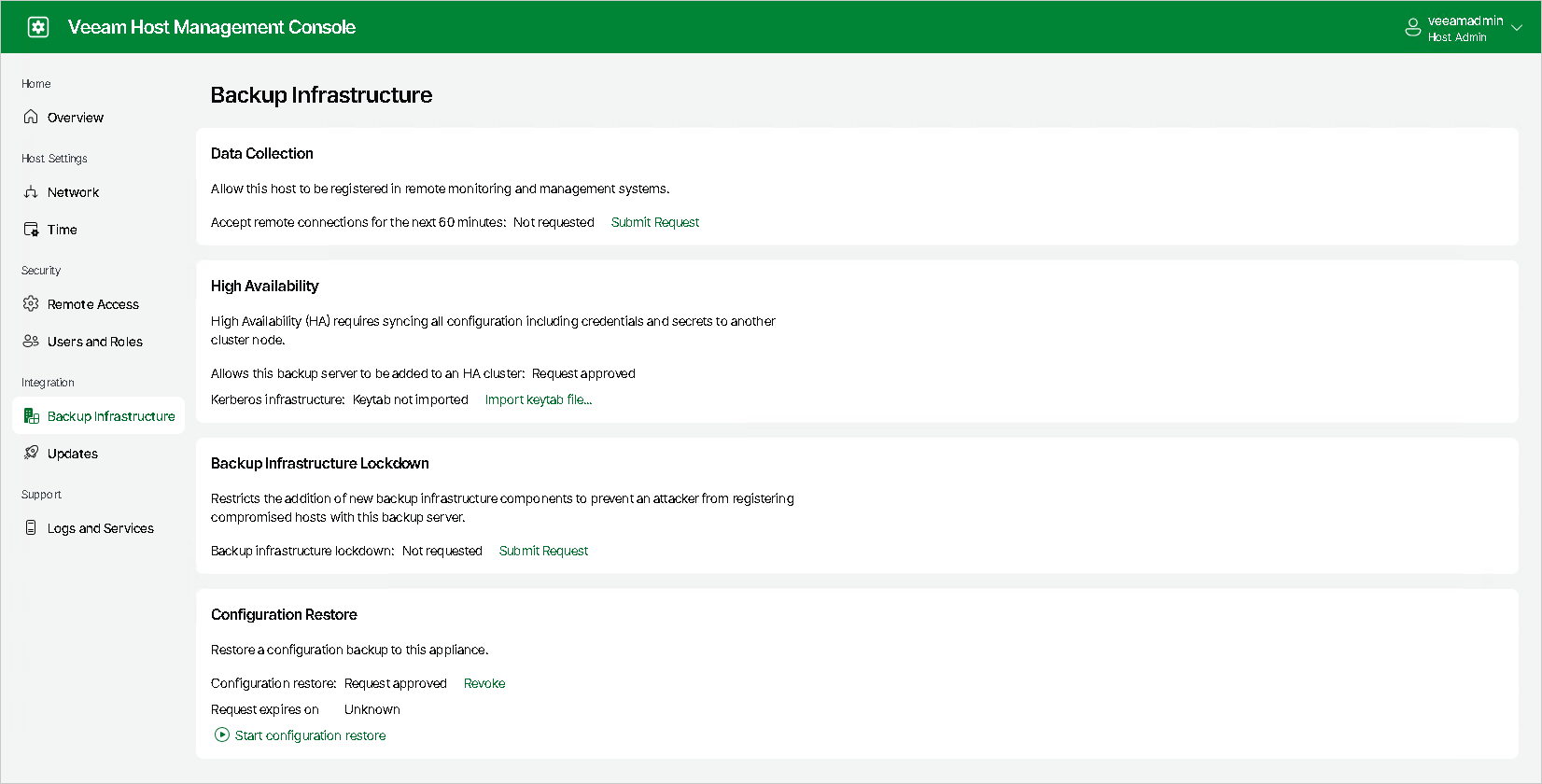Click the Overview home icon
This screenshot has height=784, width=1542.
pos(31,117)
